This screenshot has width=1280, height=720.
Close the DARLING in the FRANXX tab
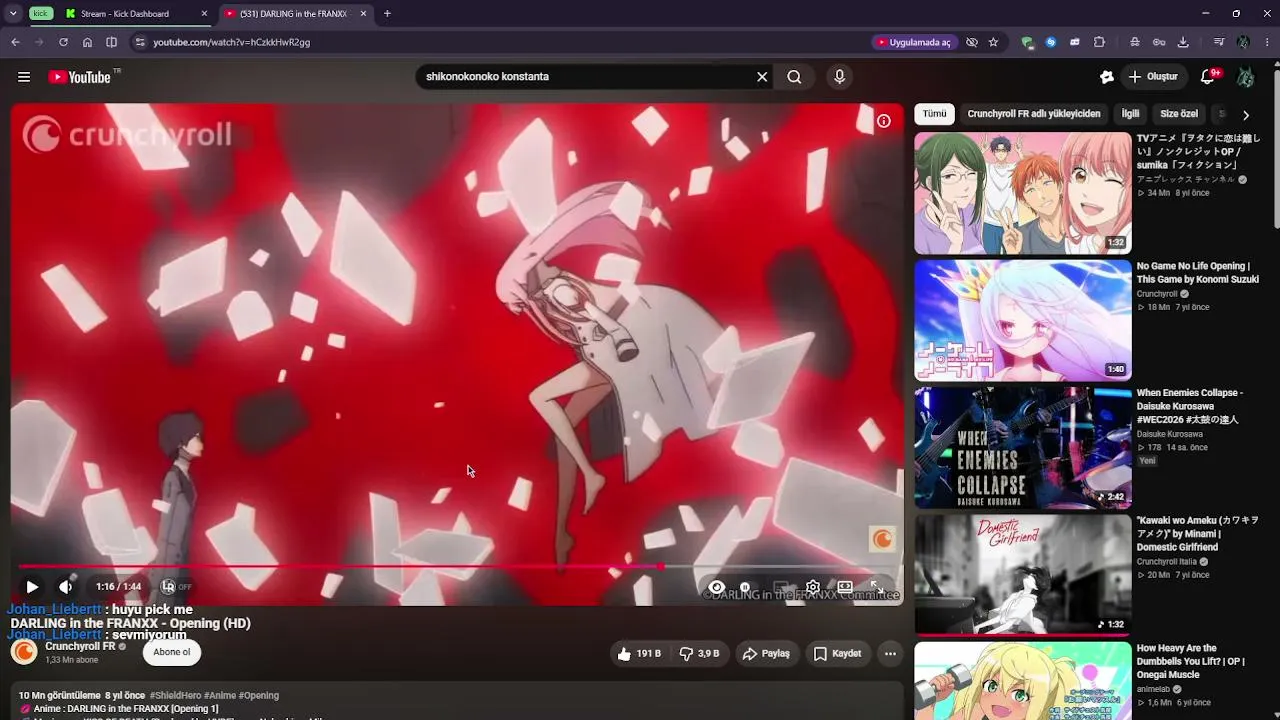click(x=363, y=14)
